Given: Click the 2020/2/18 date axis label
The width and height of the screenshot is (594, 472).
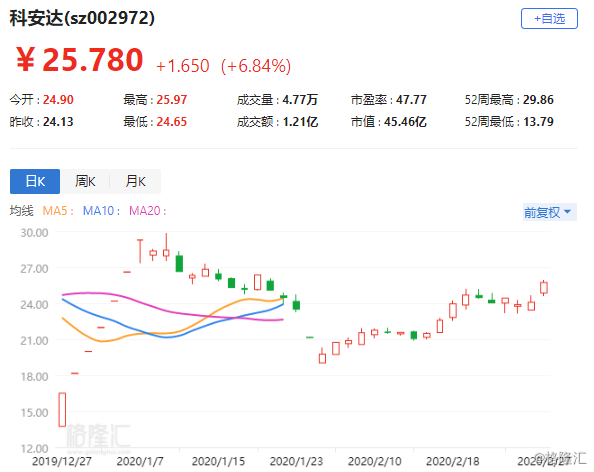Looking at the screenshot, I should tap(452, 461).
